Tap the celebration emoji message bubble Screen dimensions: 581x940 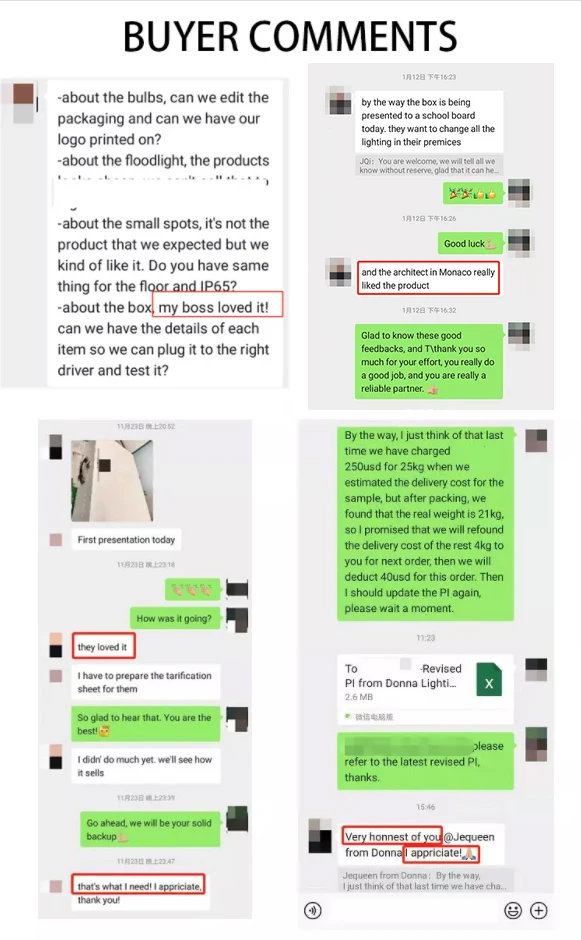coord(473,194)
